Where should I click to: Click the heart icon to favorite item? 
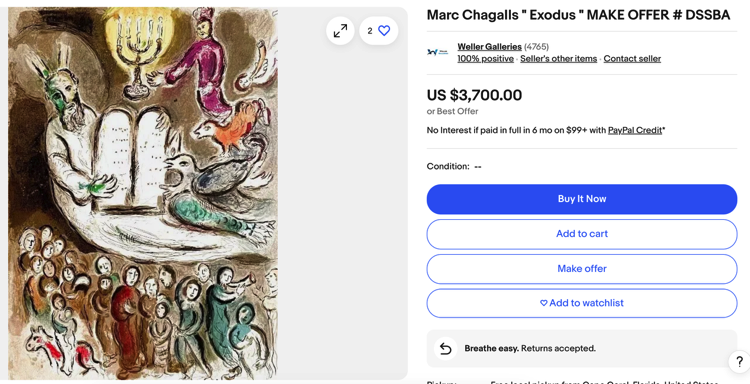pyautogui.click(x=384, y=31)
